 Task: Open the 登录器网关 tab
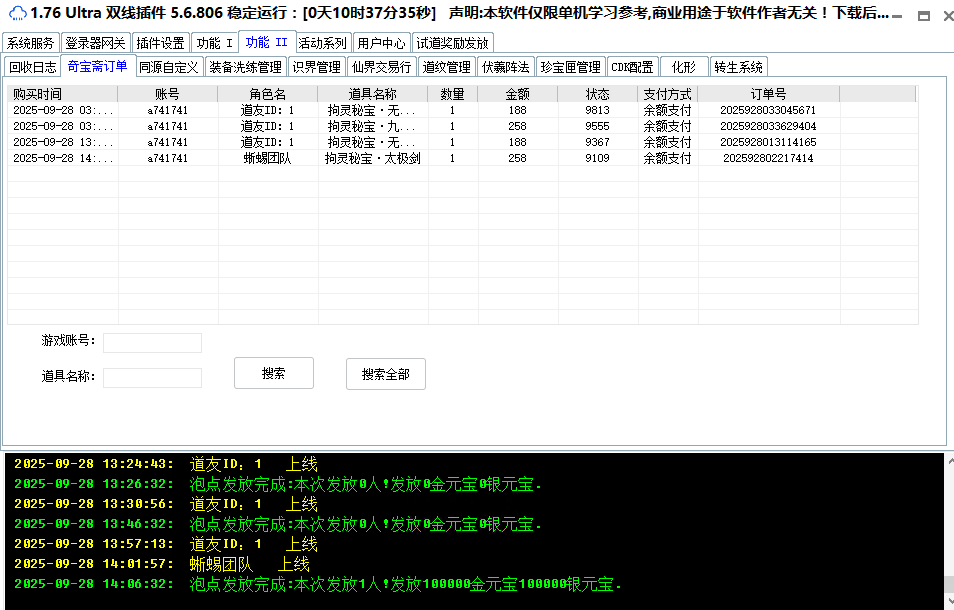(95, 43)
